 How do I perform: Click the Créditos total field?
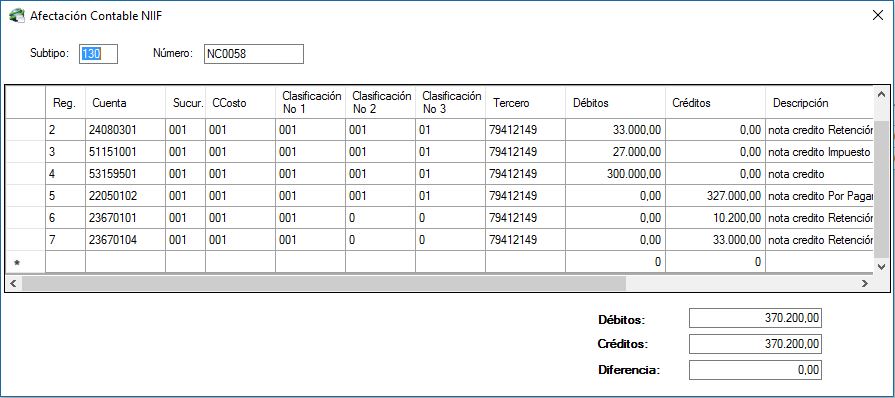755,344
